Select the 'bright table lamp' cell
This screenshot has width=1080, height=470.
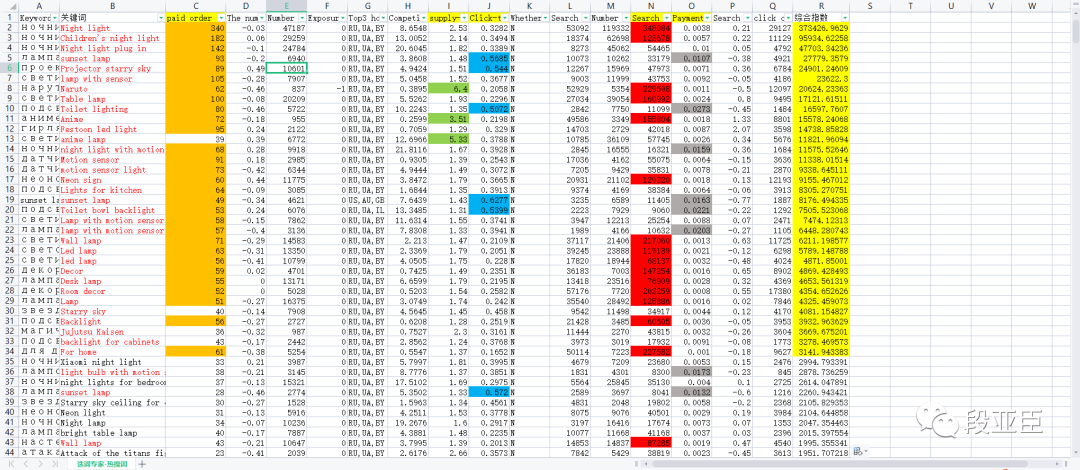[x=112, y=433]
